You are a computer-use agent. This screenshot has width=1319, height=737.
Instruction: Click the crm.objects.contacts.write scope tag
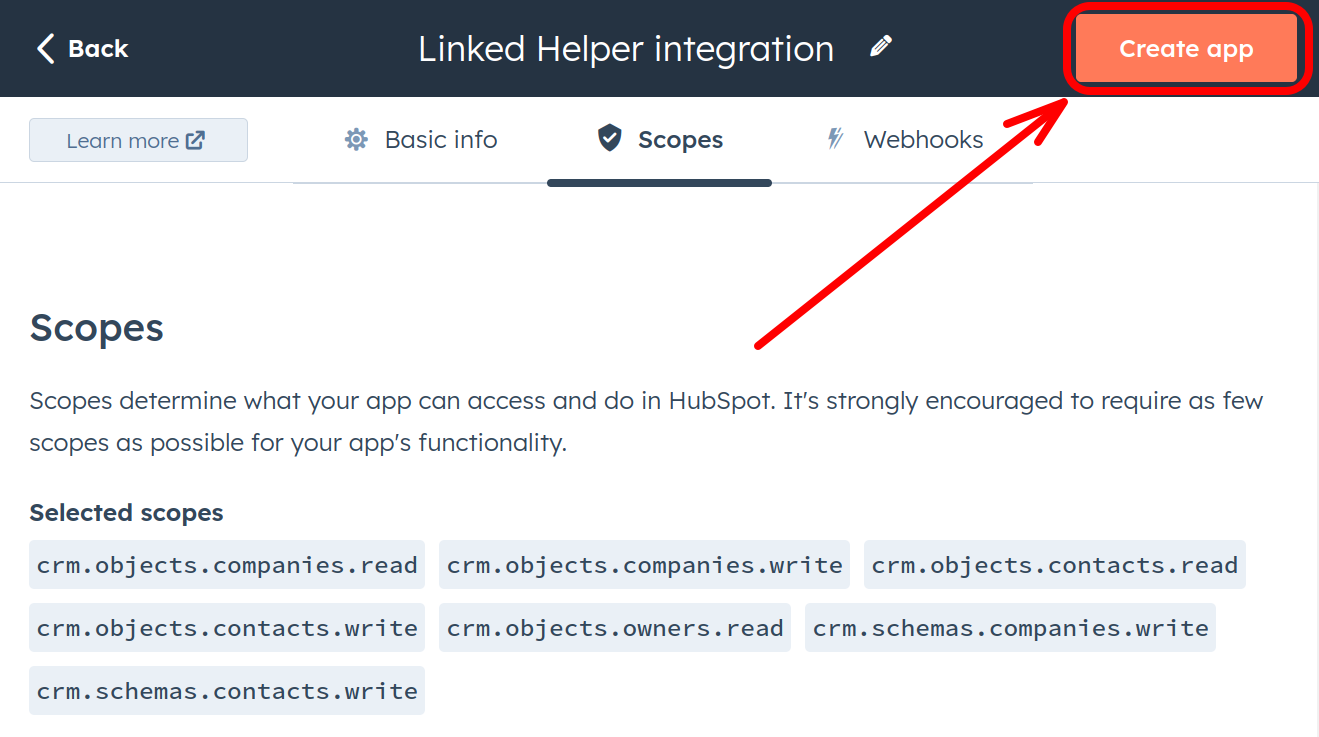pos(227,628)
